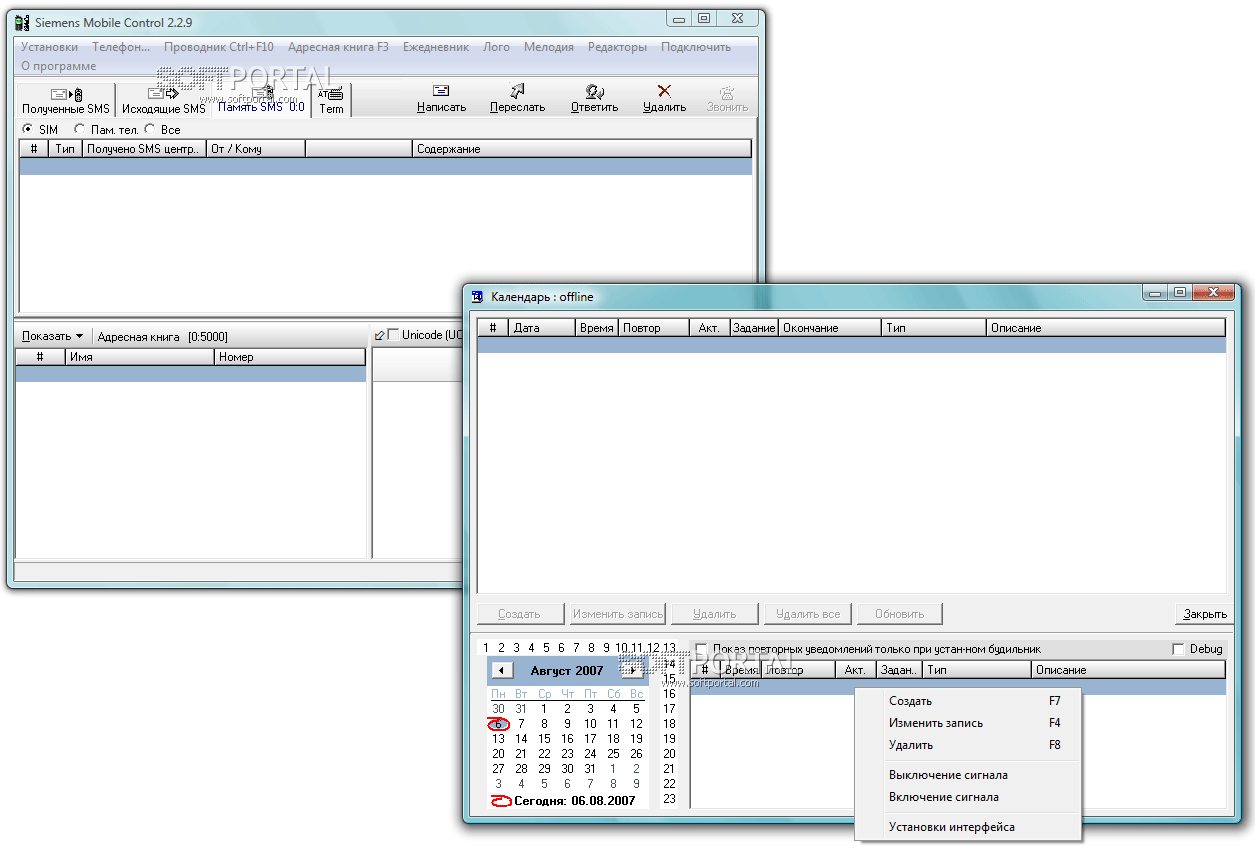Select the Память SMS tab
The image size is (1255, 846).
pos(262,100)
